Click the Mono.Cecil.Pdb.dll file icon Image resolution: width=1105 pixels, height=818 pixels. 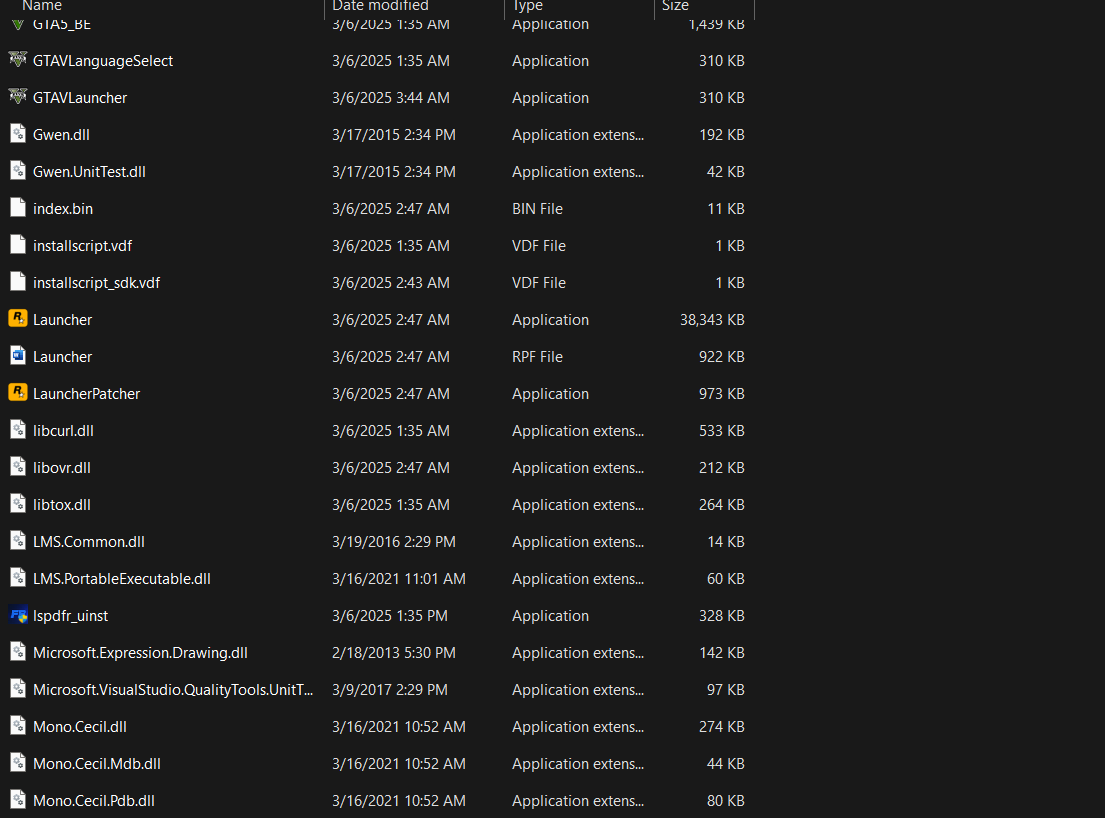[18, 800]
